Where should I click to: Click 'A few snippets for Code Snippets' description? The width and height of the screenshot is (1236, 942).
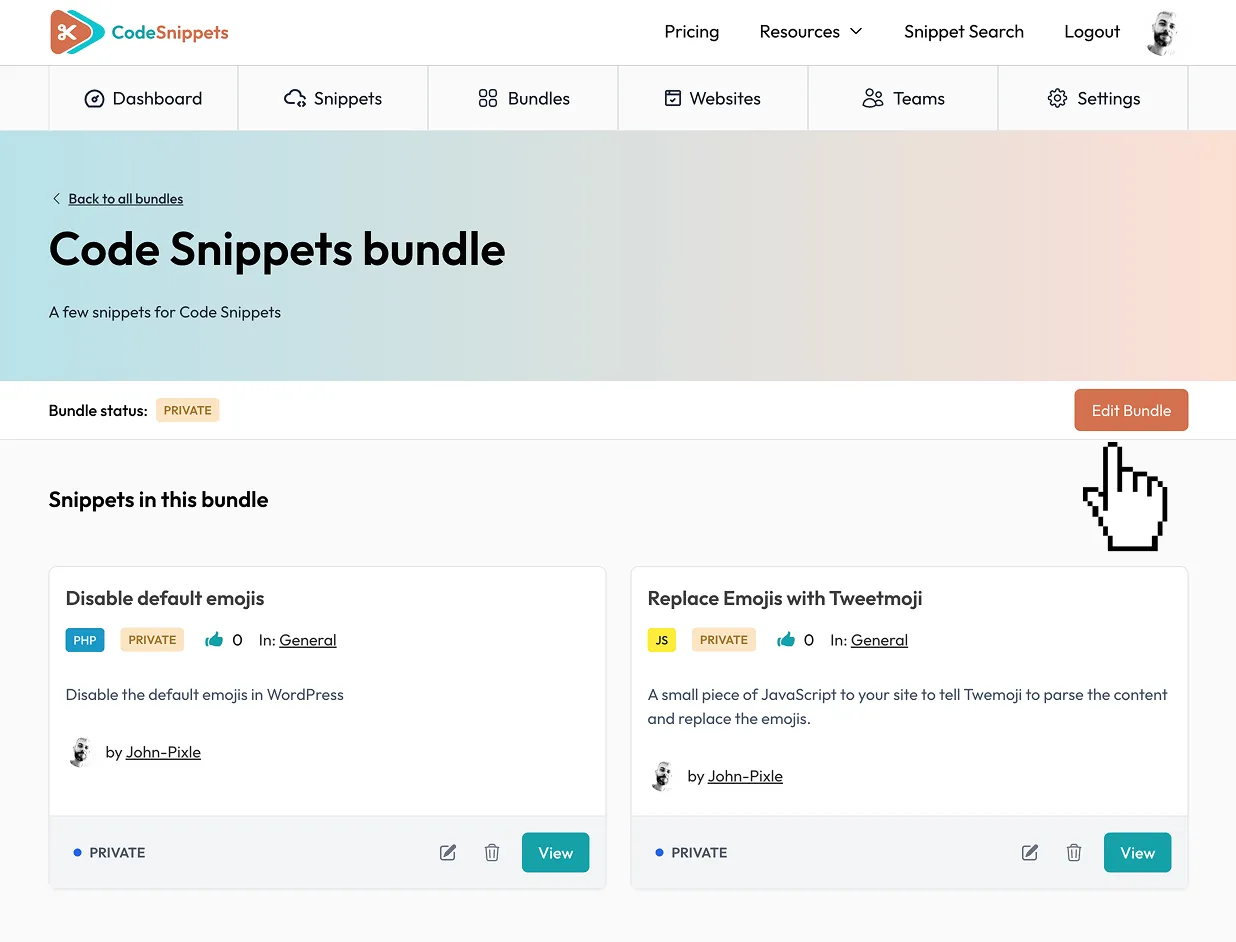pyautogui.click(x=165, y=312)
